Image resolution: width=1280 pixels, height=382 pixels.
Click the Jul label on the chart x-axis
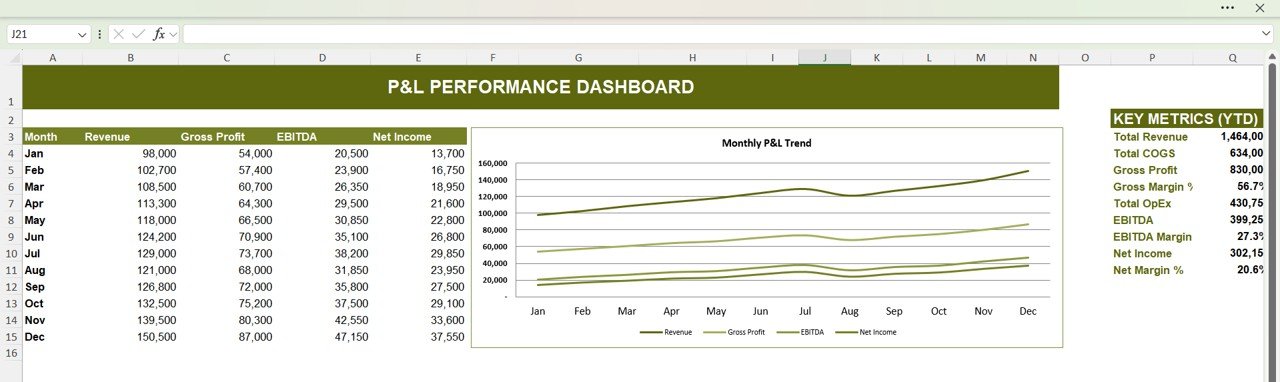pos(805,311)
